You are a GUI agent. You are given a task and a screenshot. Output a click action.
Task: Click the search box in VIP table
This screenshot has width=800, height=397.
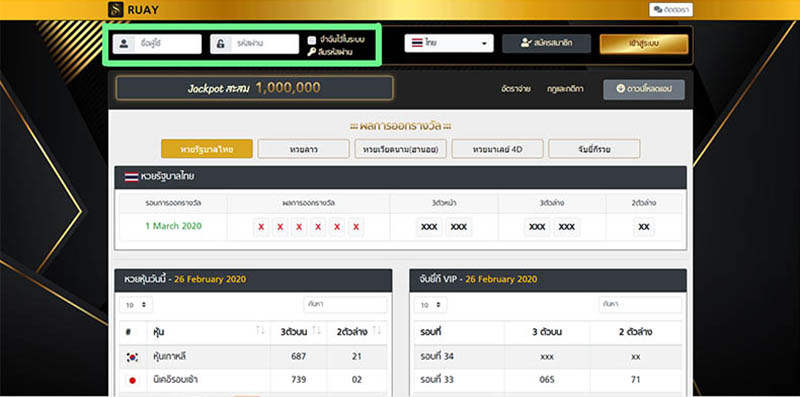[x=640, y=305]
